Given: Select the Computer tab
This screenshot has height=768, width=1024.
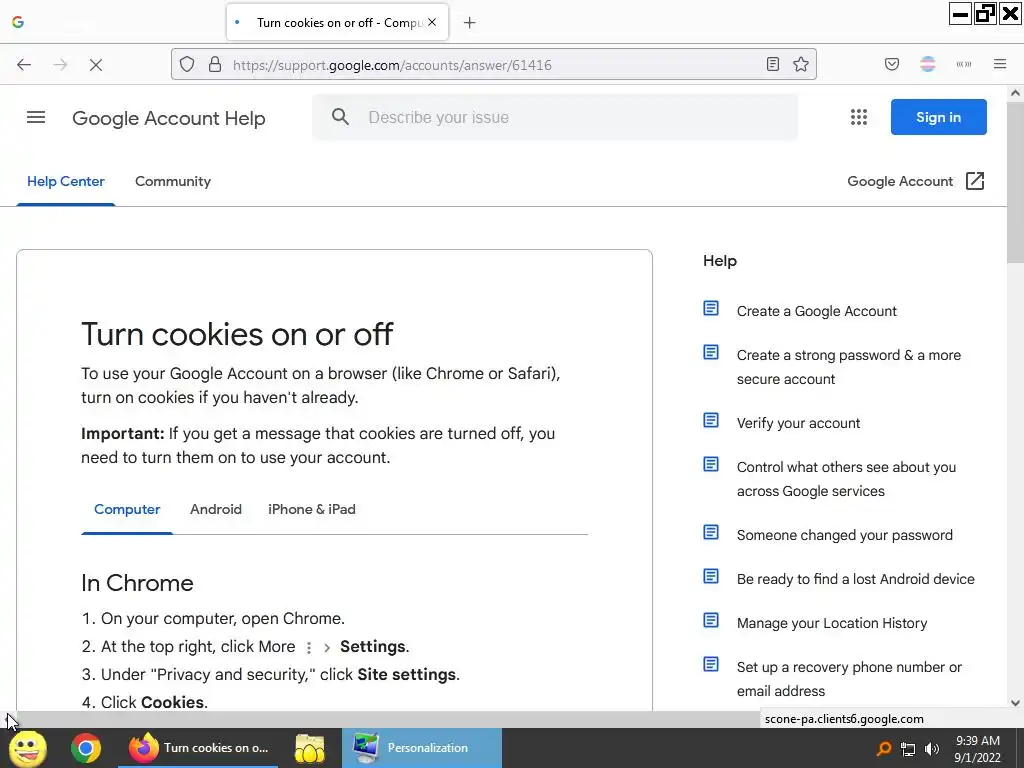Looking at the screenshot, I should click(x=127, y=509).
